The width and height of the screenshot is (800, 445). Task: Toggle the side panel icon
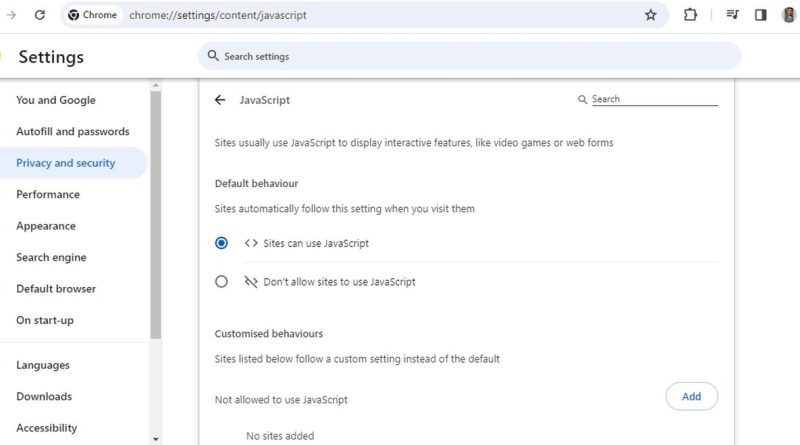761,15
